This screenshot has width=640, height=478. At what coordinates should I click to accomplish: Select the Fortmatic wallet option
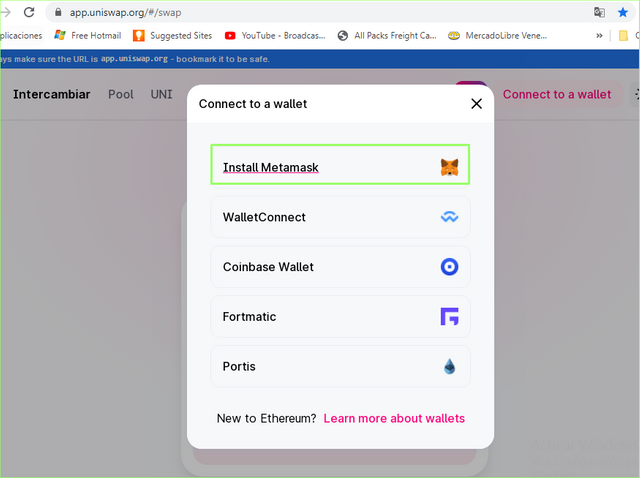(340, 317)
